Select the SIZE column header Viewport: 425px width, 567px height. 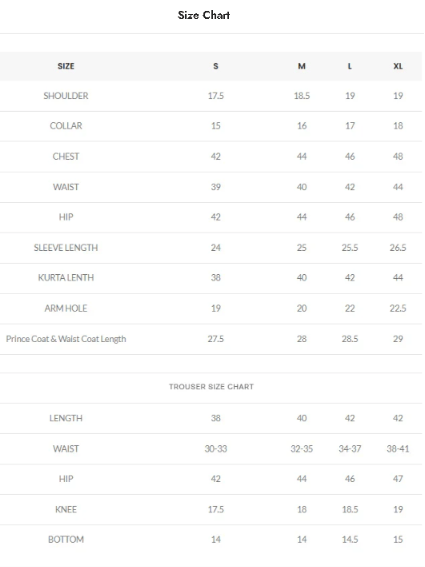(66, 66)
